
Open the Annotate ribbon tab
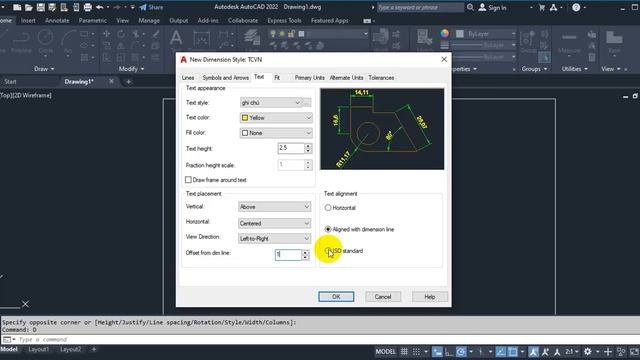tap(57, 20)
